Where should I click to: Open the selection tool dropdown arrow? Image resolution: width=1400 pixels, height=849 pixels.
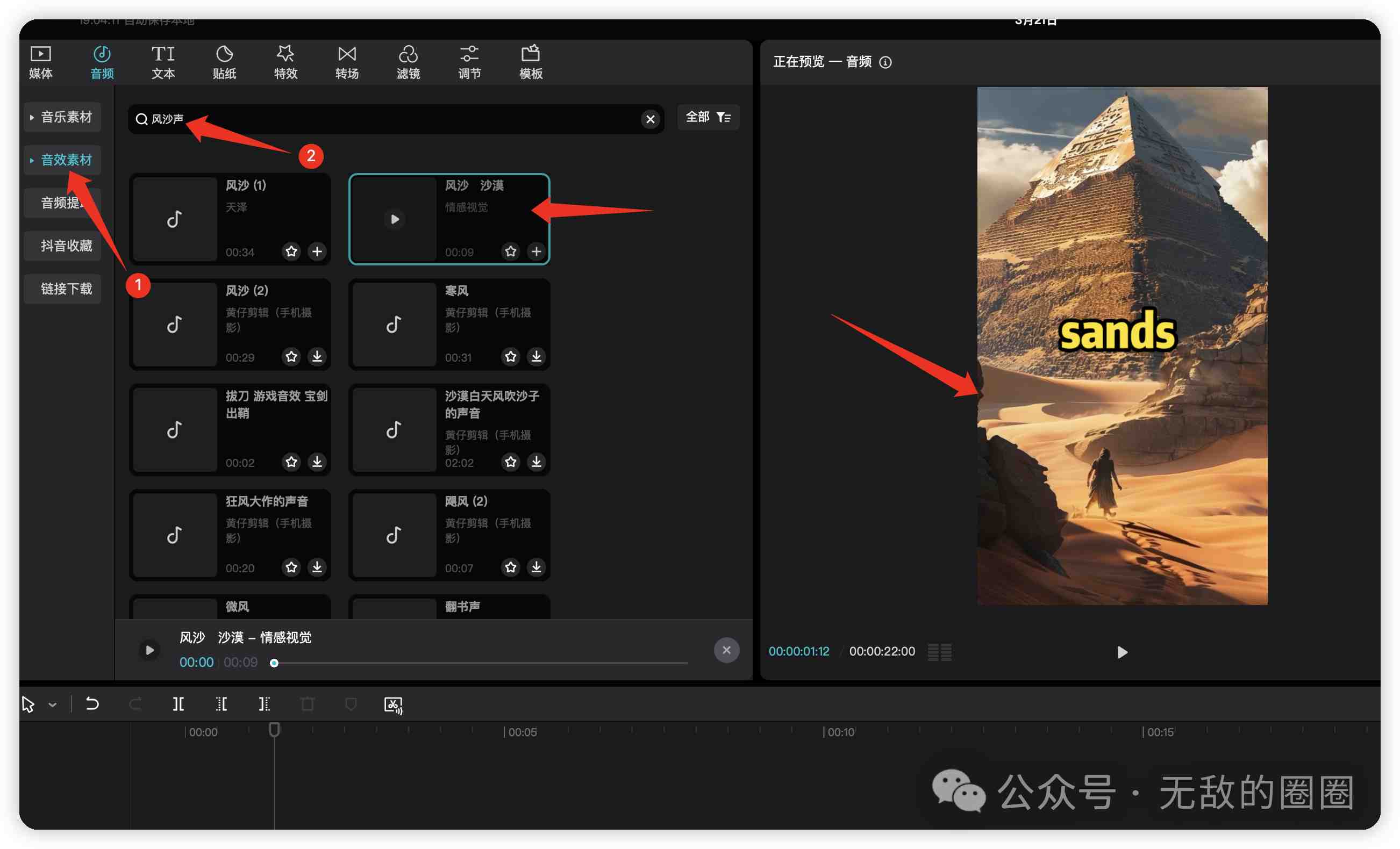point(52,705)
